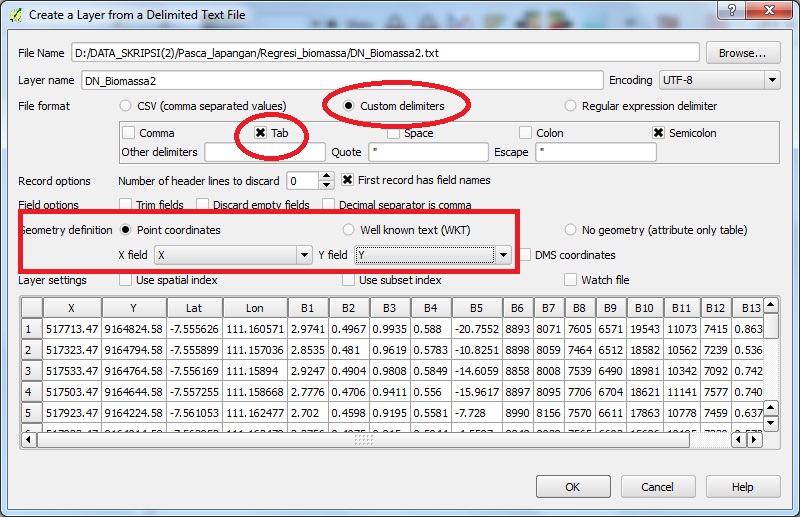Click the Y column header

point(134,308)
